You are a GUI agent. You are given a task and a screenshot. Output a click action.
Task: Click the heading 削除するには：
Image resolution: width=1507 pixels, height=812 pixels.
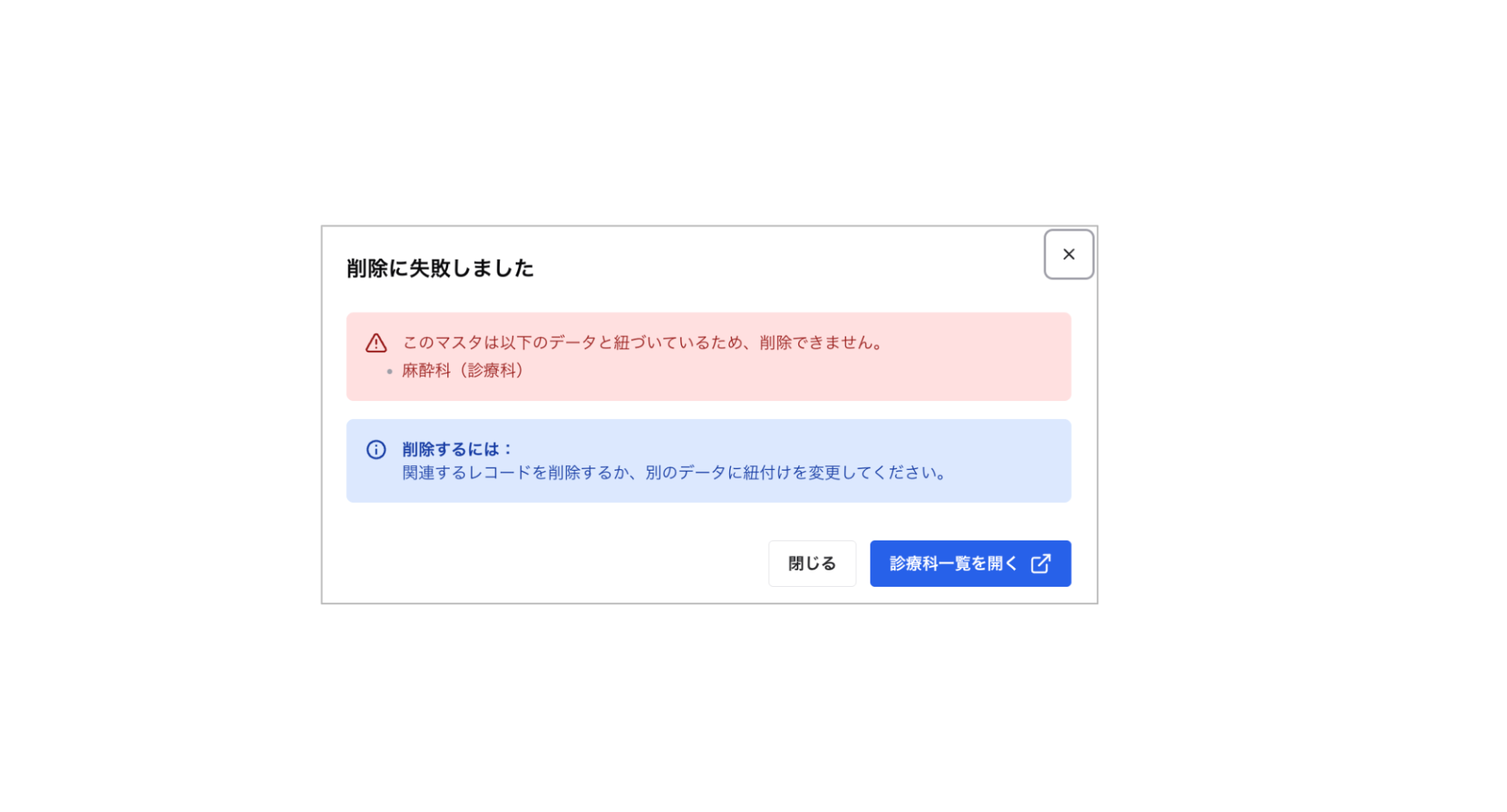pos(455,450)
